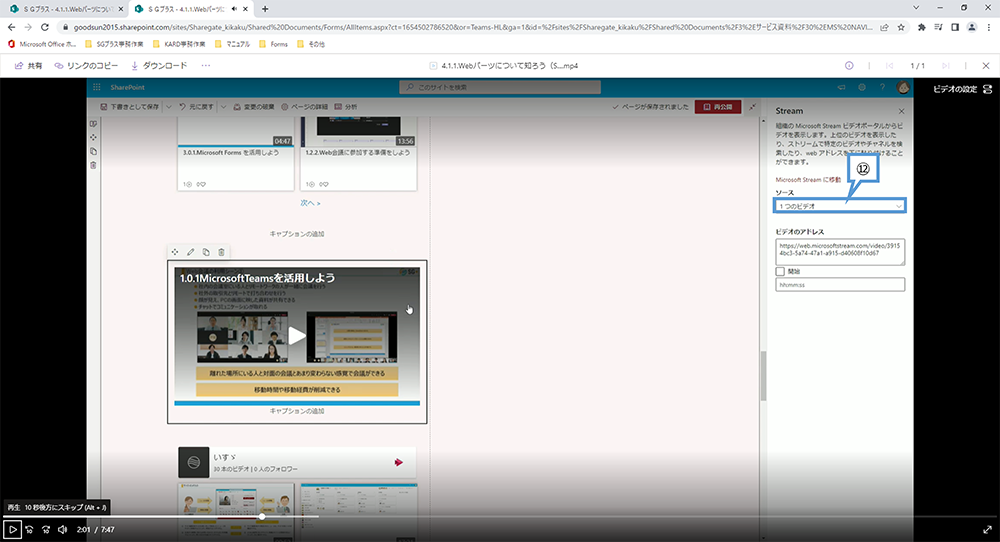Skip back 10 seconds in the video
This screenshot has width=1000, height=542.
click(29, 529)
